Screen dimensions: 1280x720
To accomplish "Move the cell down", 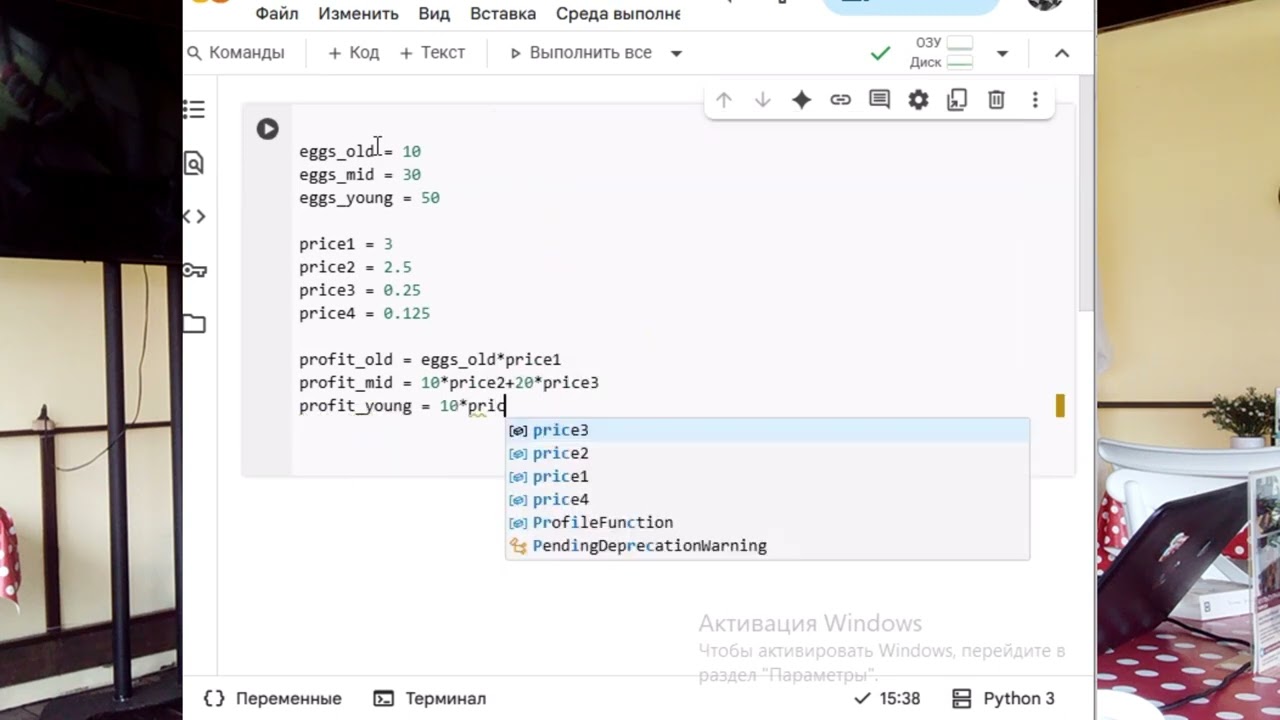I will [762, 100].
